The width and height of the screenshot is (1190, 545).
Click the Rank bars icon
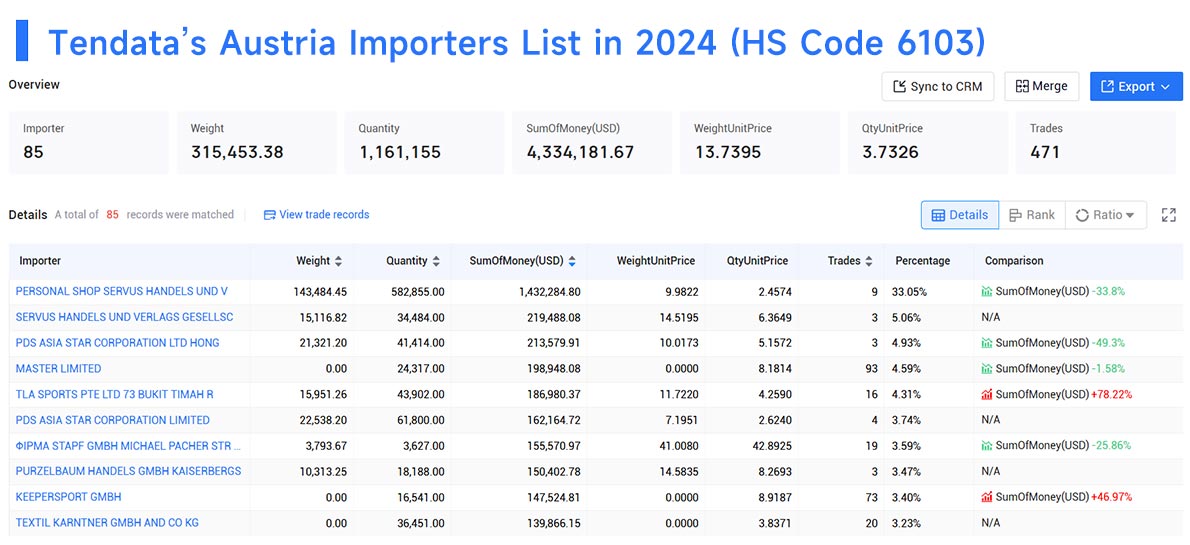click(x=1015, y=216)
